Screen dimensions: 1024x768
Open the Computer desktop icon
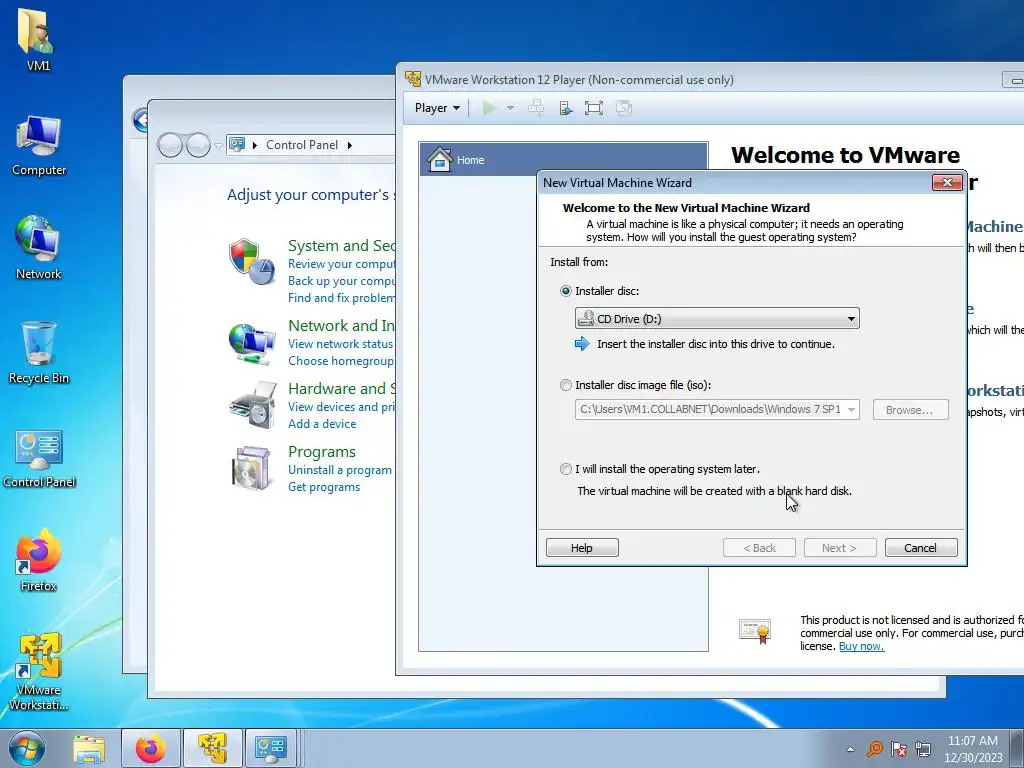click(x=39, y=145)
